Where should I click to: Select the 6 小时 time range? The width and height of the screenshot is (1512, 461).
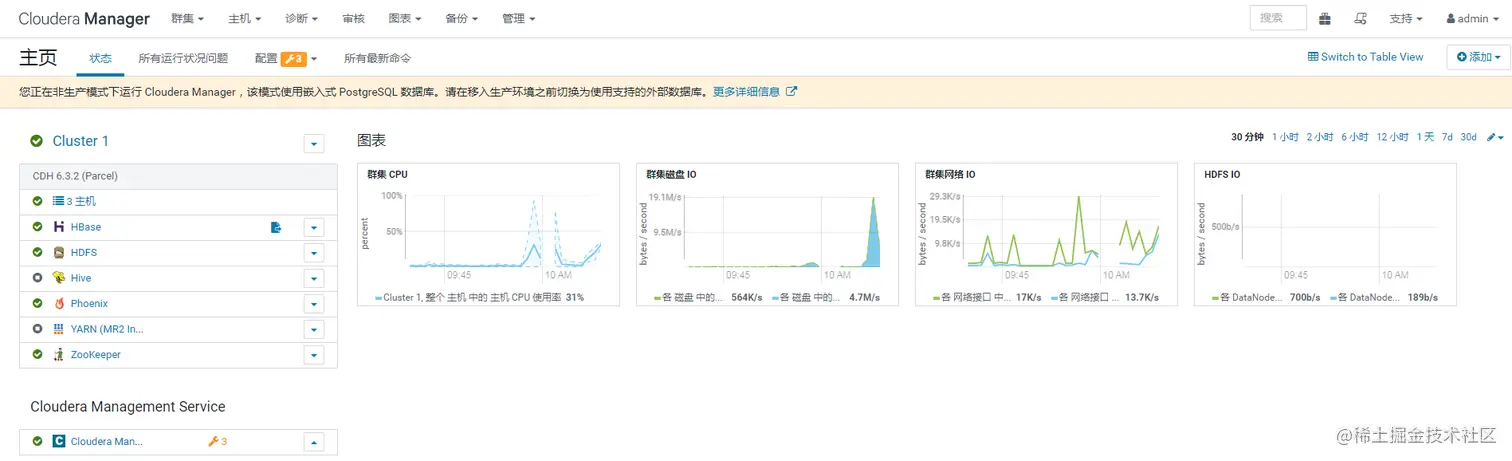coord(1355,137)
